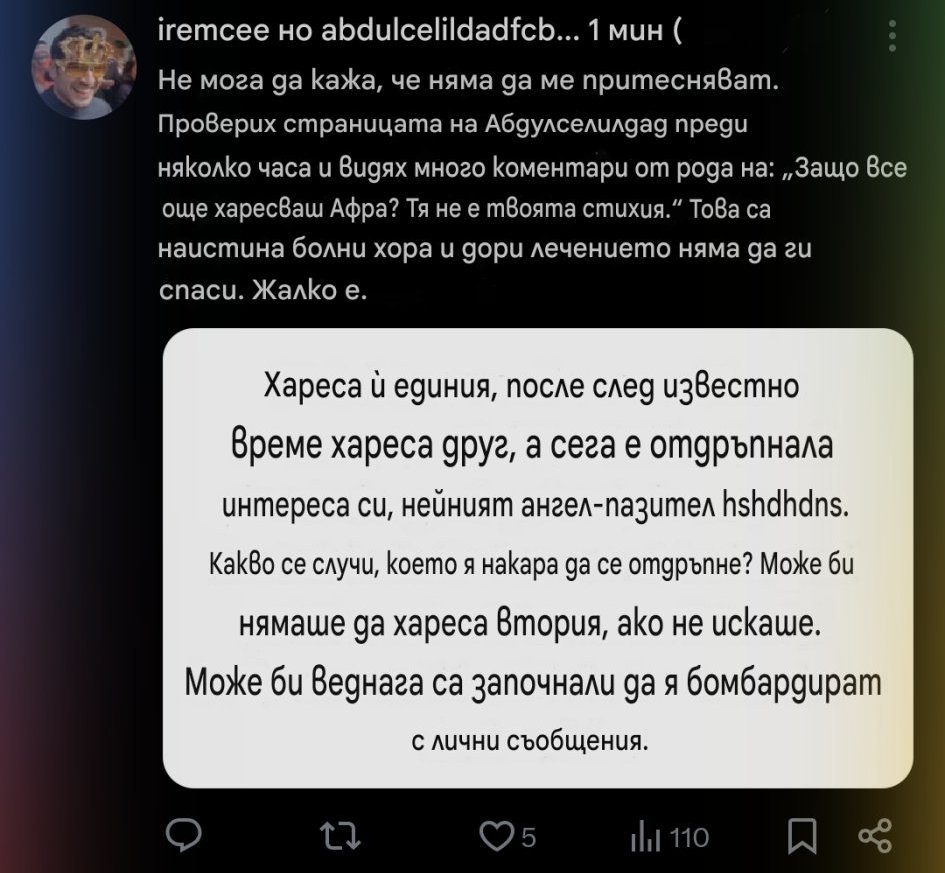Open the crowned profile avatar
The height and width of the screenshot is (873, 945).
point(83,67)
